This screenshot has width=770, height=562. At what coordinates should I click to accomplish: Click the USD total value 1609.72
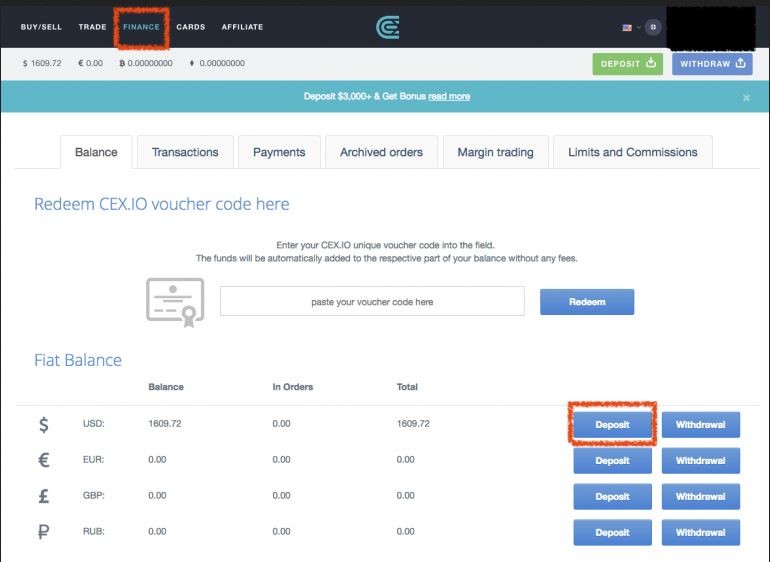(x=413, y=423)
